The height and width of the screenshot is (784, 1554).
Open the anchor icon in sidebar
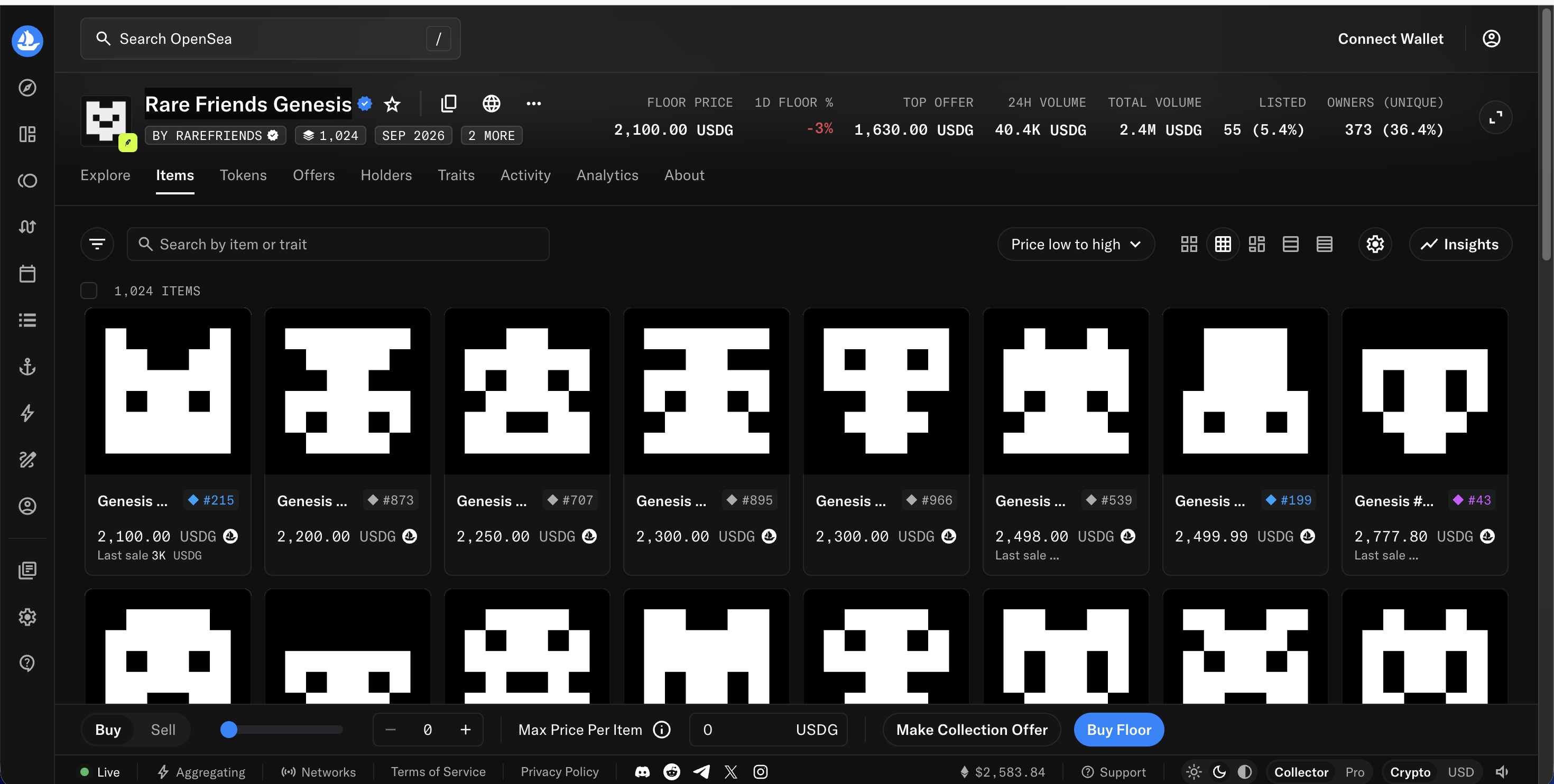pyautogui.click(x=27, y=367)
